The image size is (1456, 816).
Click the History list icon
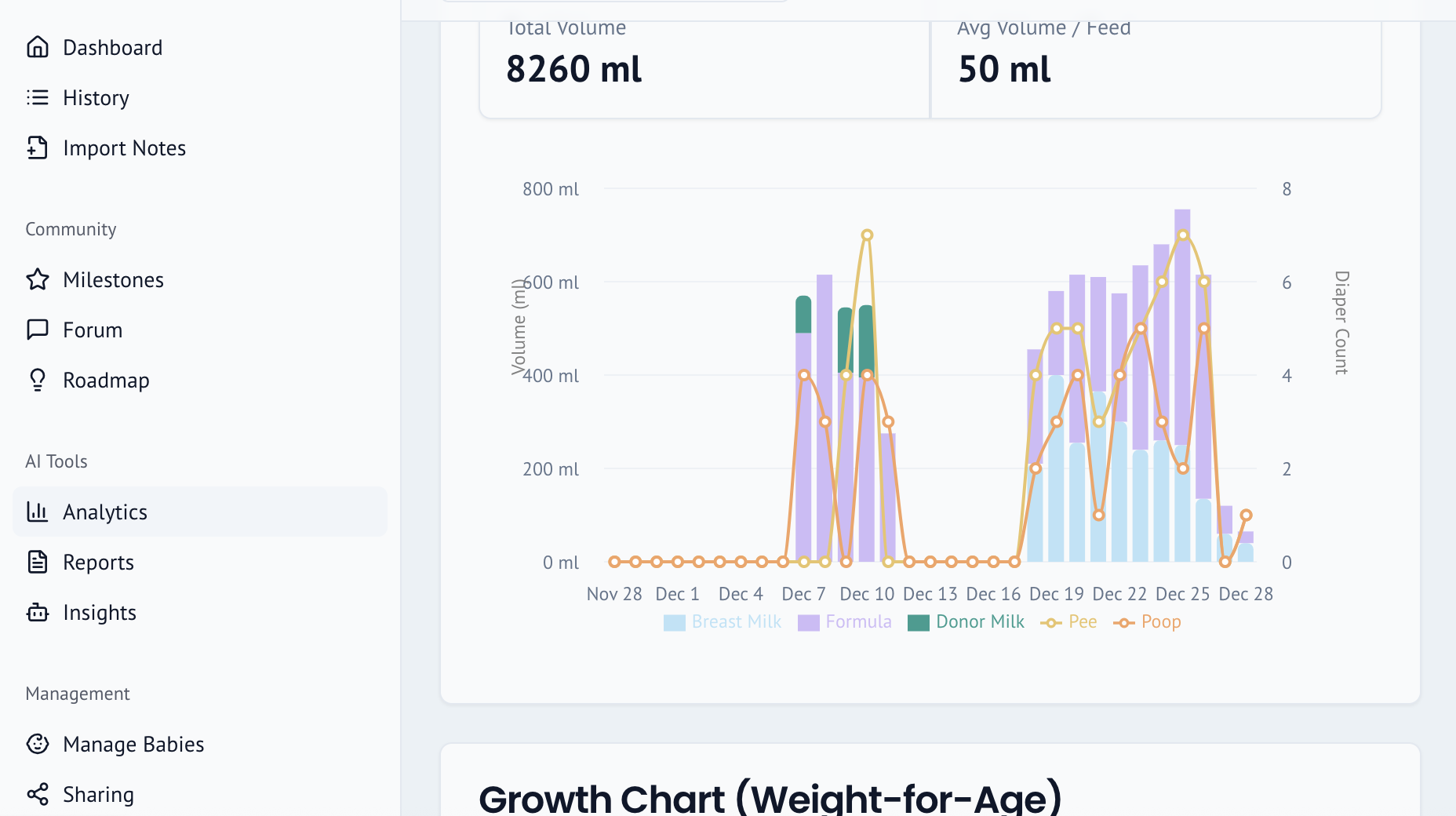click(38, 97)
